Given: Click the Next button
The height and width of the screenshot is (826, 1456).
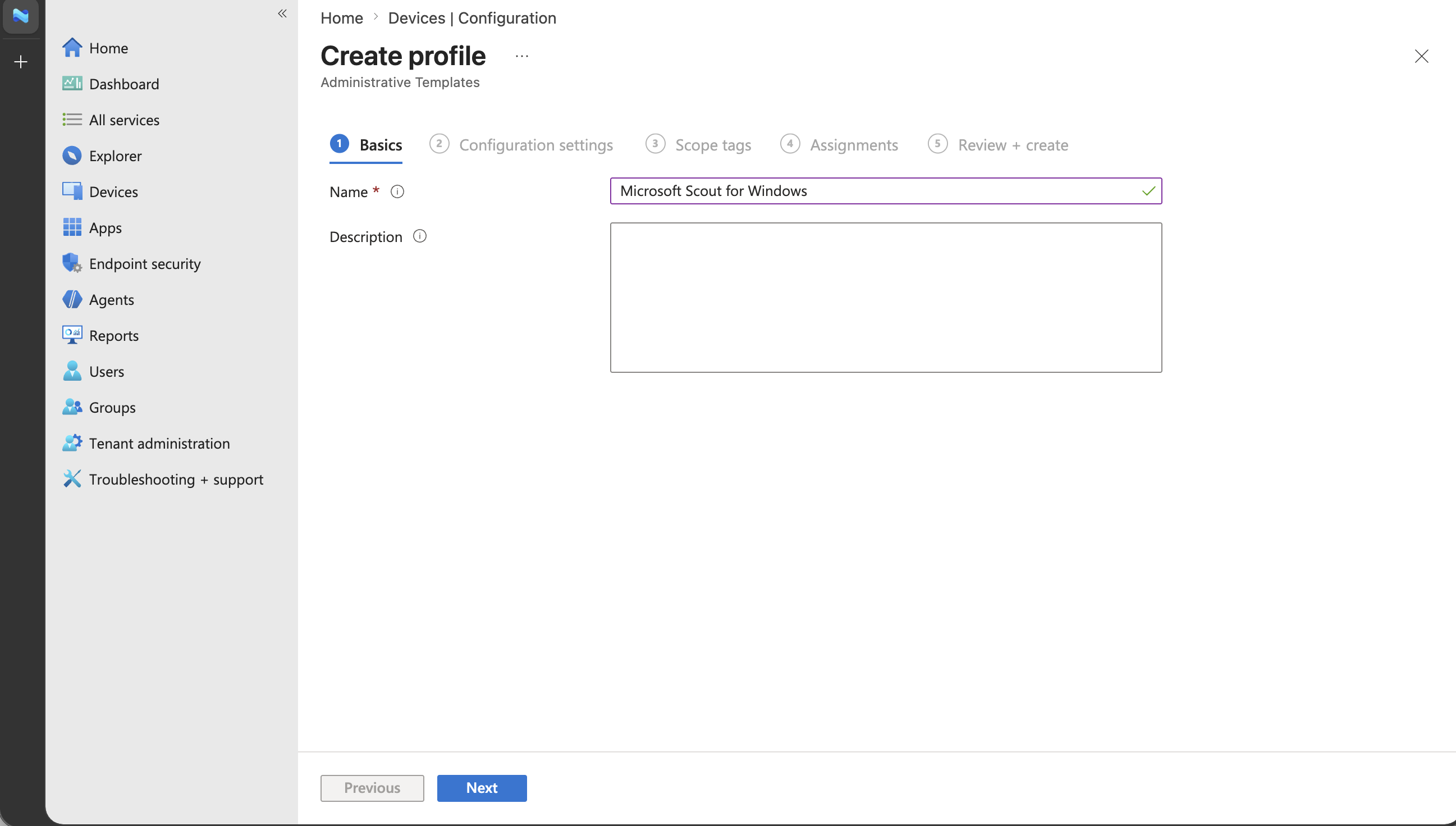Looking at the screenshot, I should (482, 788).
